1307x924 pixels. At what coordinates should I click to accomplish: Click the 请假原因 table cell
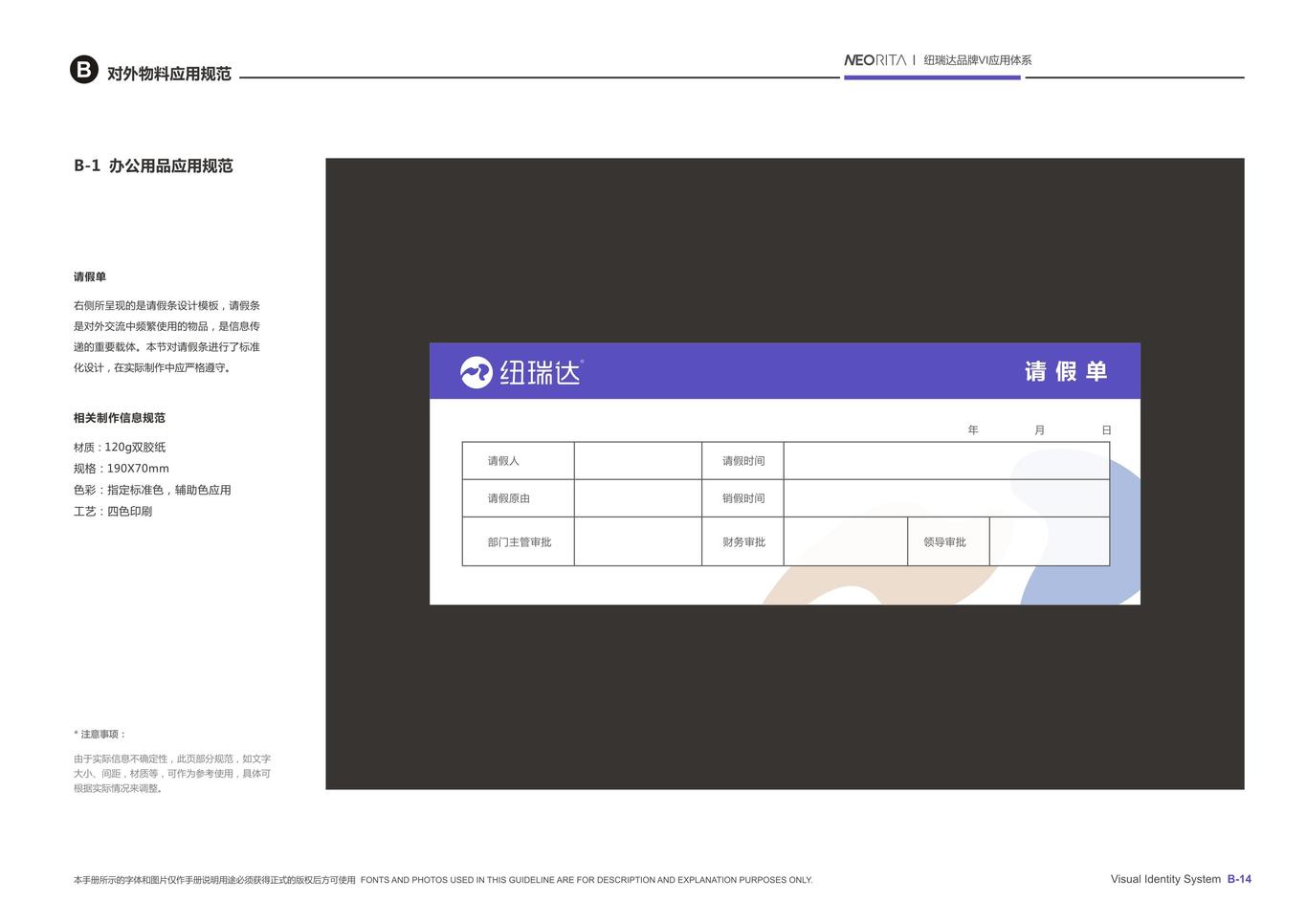(x=519, y=498)
